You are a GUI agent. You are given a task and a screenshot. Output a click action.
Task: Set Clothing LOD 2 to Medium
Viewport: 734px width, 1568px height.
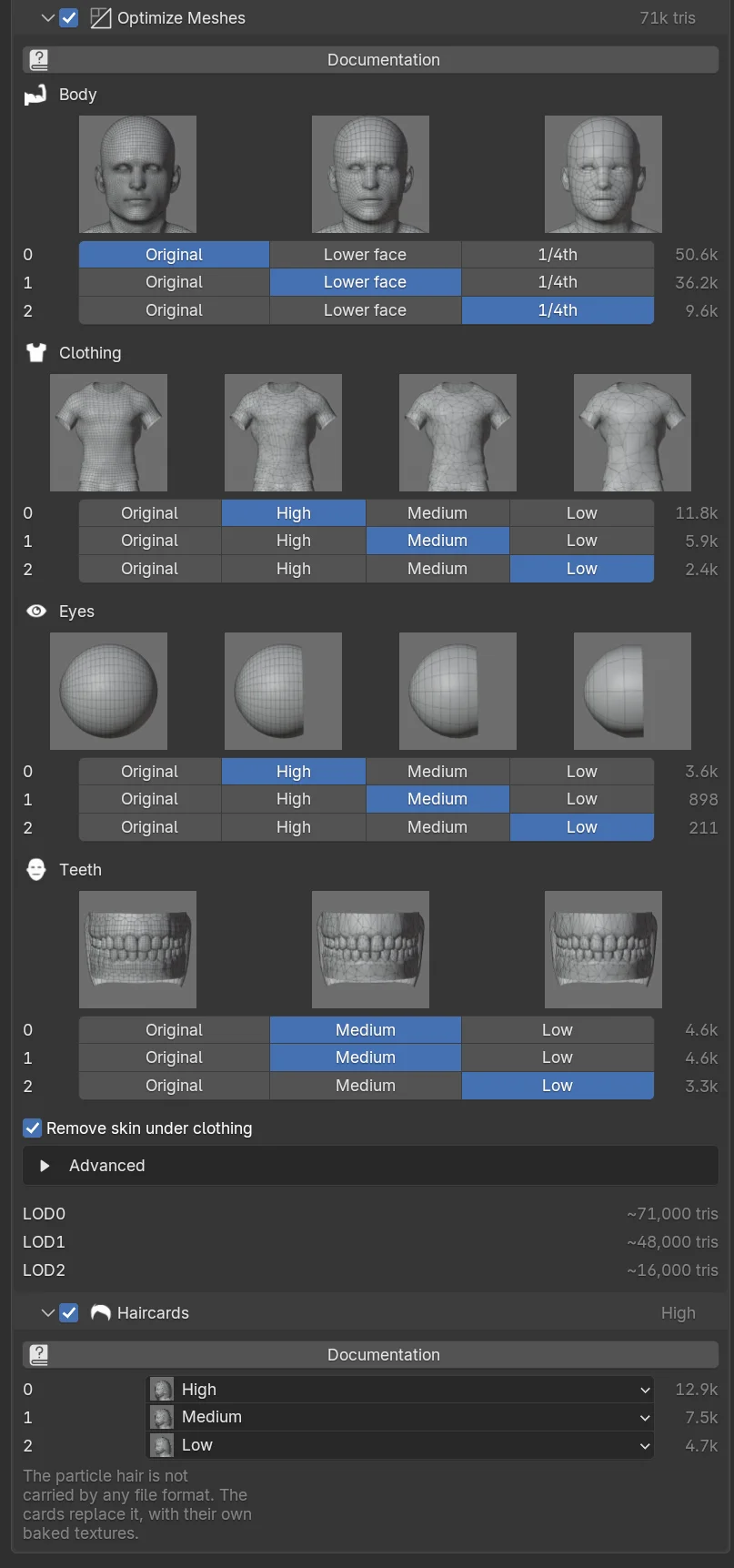coord(437,569)
